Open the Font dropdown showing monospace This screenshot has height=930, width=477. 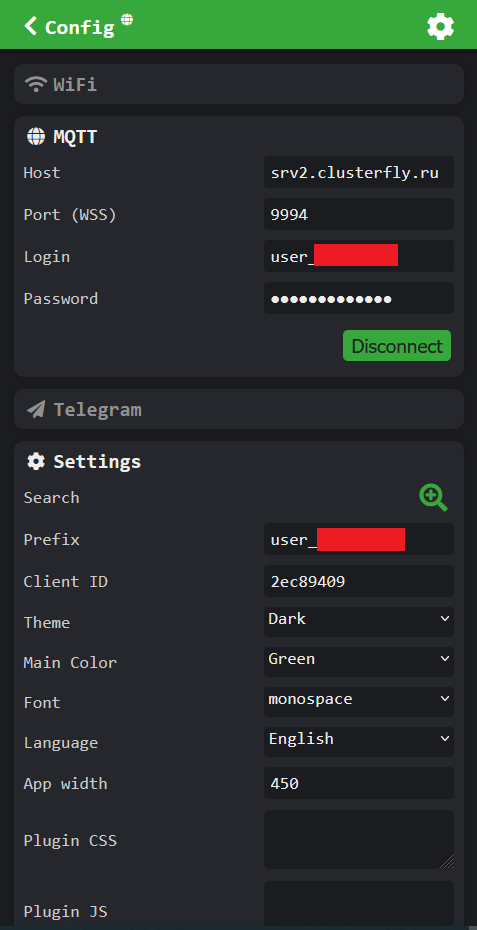pyautogui.click(x=358, y=702)
